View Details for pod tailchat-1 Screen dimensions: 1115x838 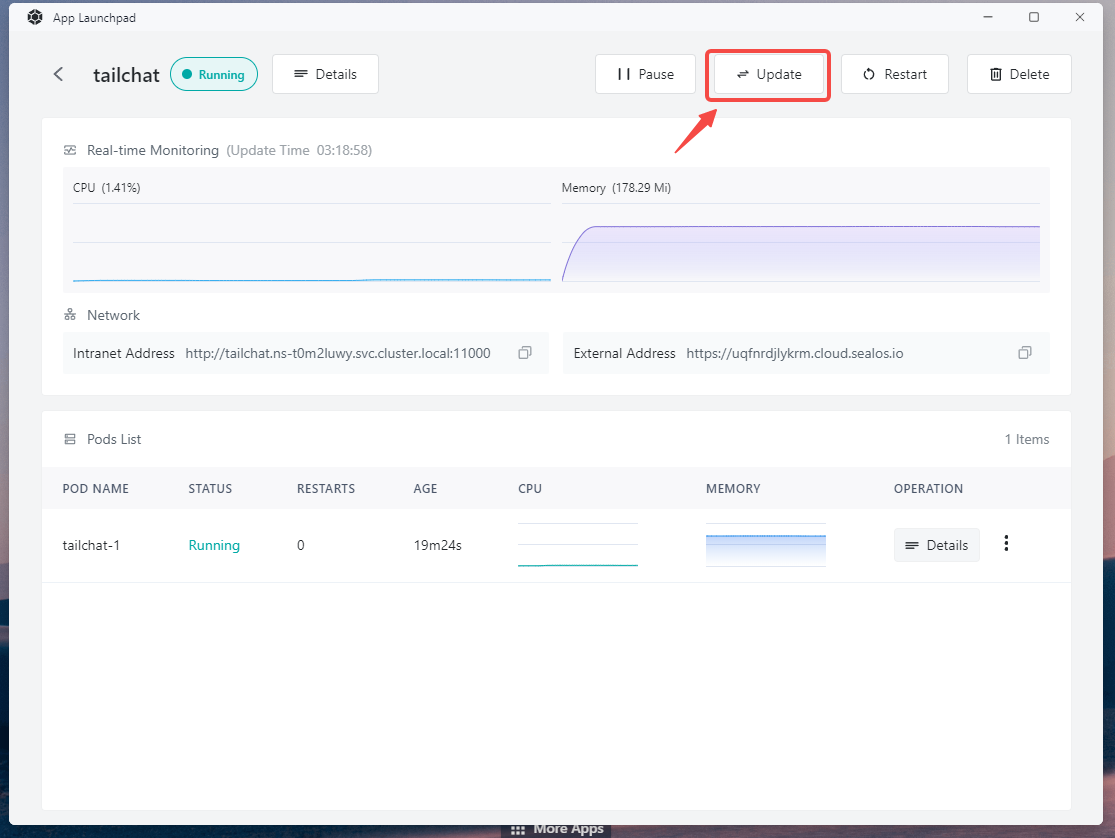936,545
